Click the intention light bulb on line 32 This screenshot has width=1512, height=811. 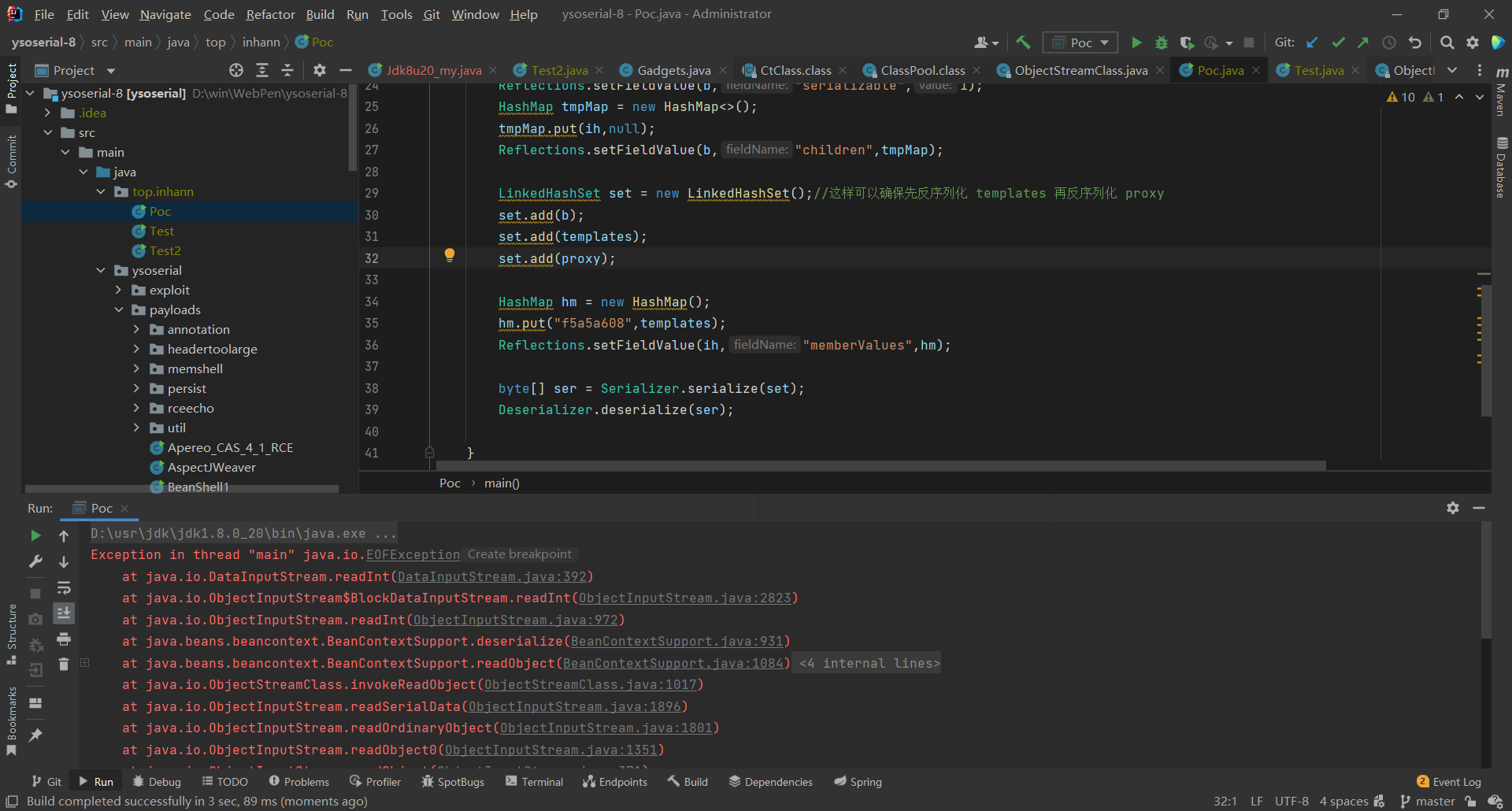click(450, 255)
